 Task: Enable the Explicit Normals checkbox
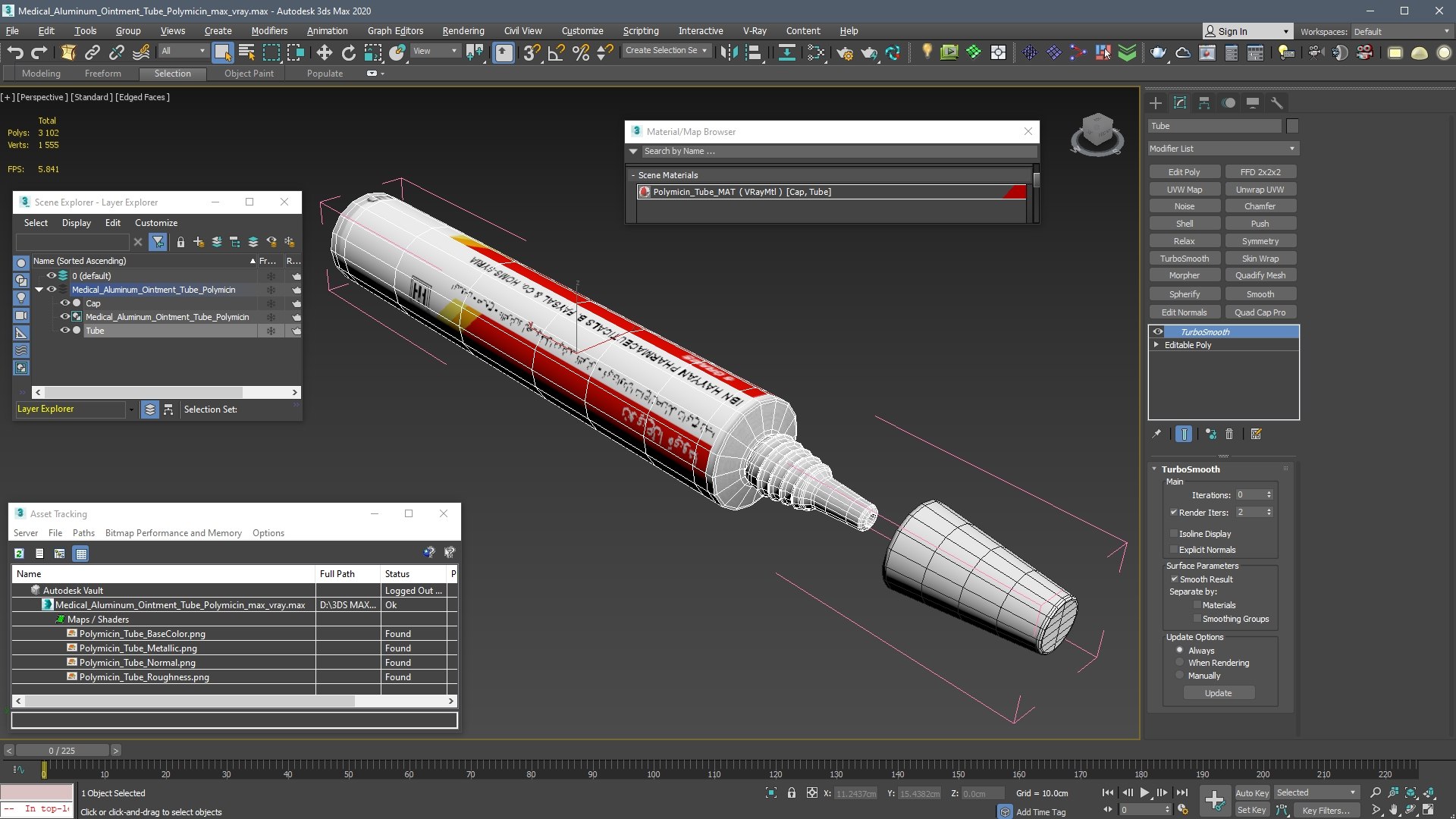coord(1174,550)
